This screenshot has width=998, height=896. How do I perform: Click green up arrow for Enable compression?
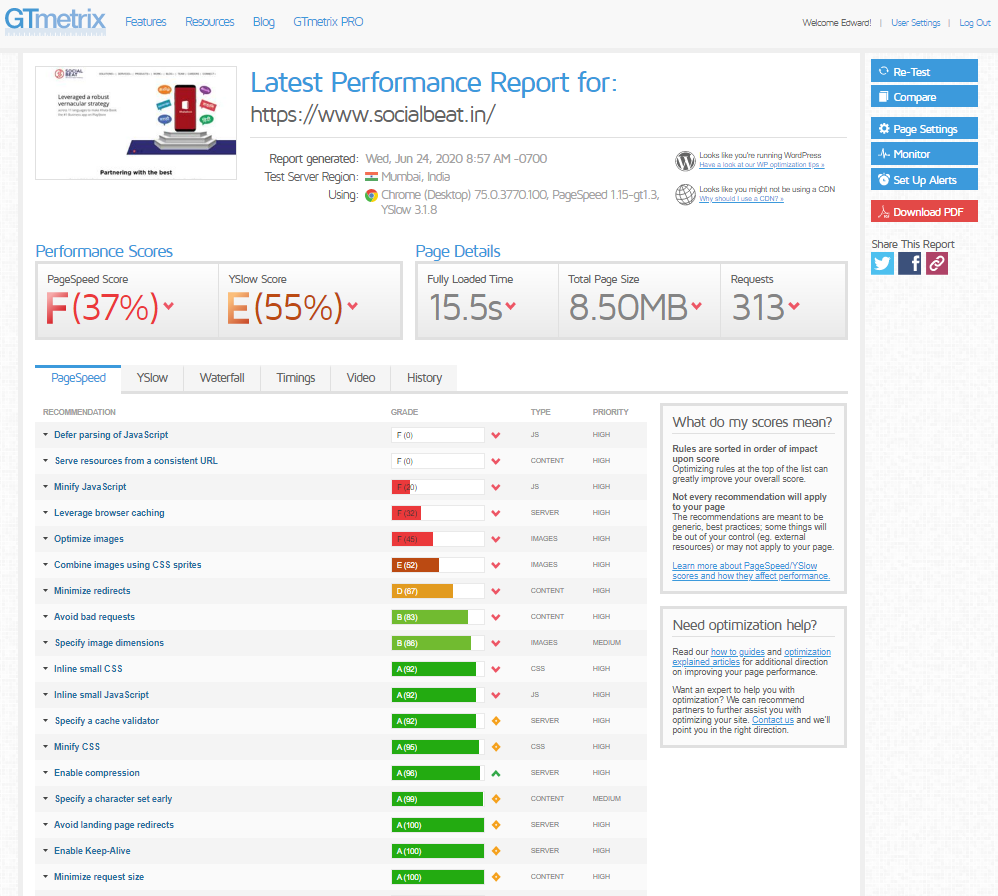(496, 774)
